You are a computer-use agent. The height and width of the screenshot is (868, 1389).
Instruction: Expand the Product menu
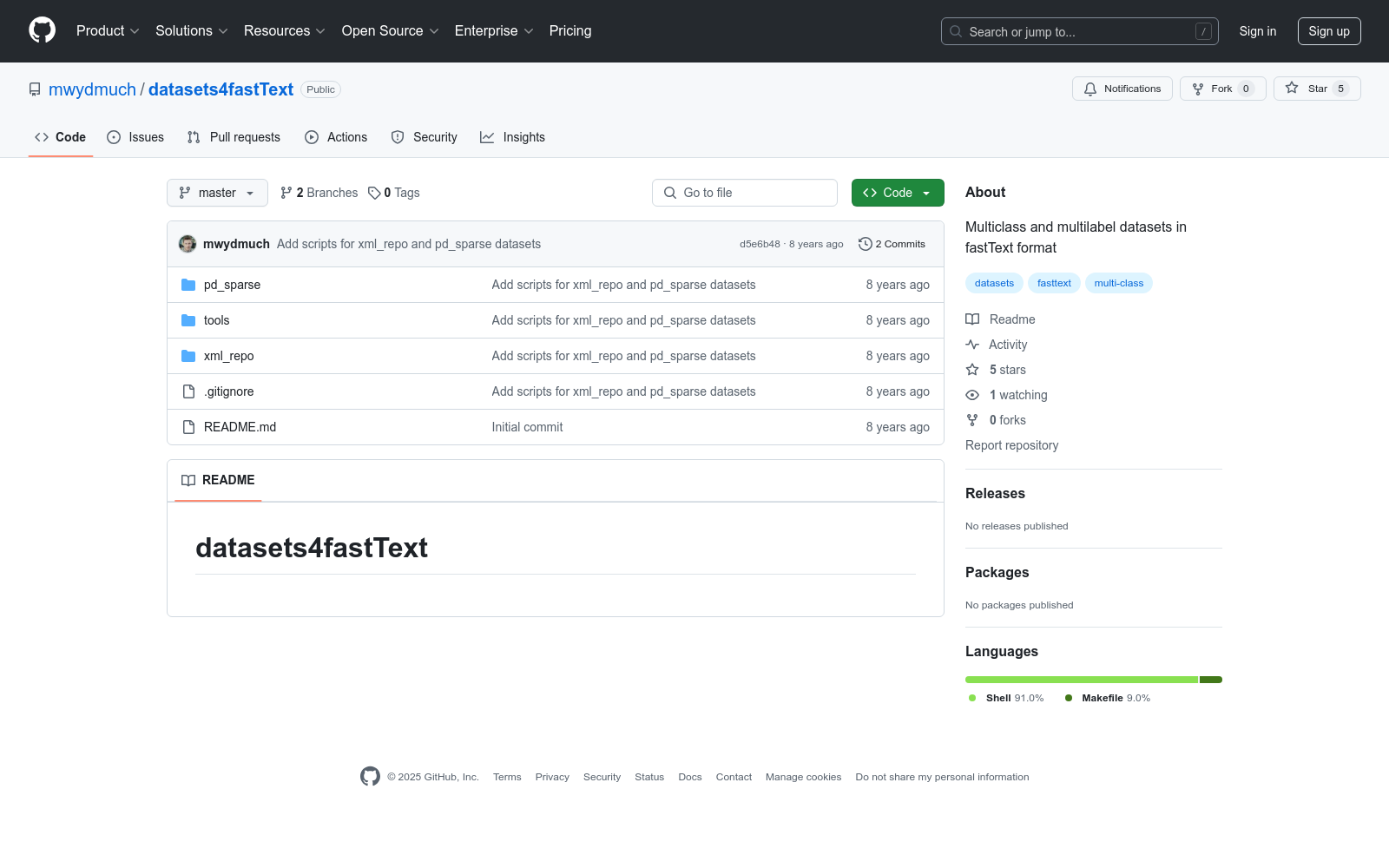108,30
